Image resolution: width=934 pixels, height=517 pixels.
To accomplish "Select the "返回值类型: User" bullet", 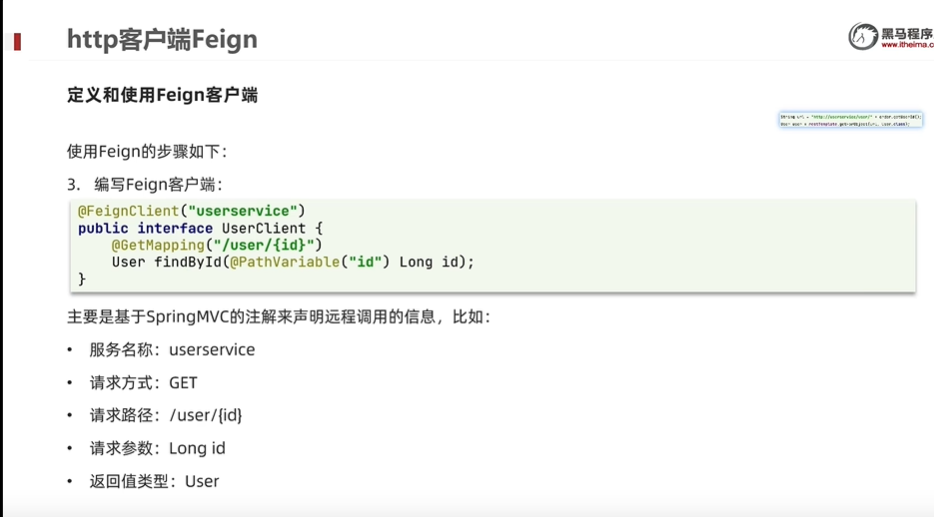I will tap(154, 481).
